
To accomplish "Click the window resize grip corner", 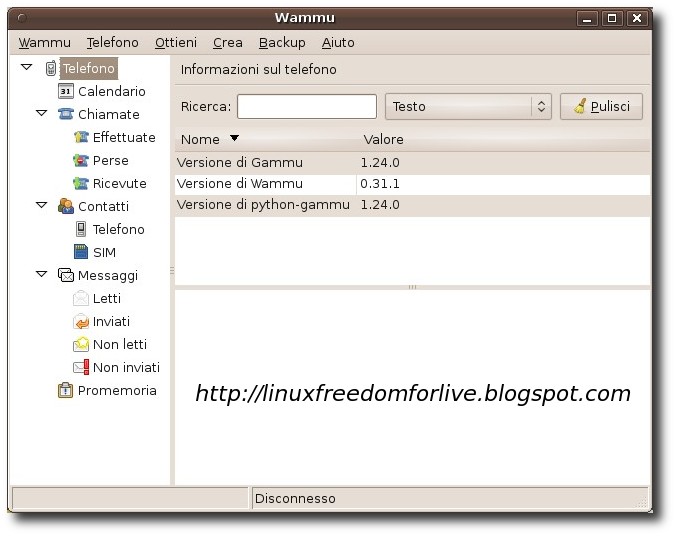I will pyautogui.click(x=642, y=502).
